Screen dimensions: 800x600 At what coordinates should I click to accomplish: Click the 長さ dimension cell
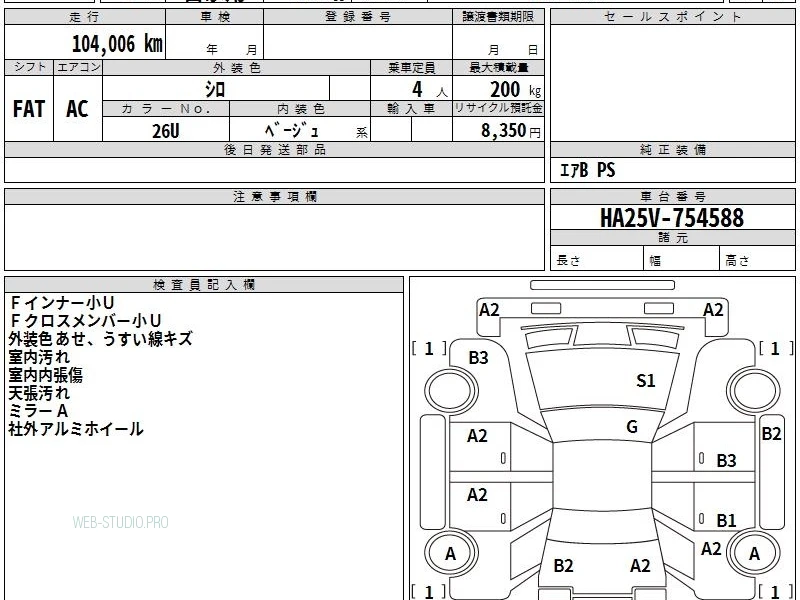596,260
